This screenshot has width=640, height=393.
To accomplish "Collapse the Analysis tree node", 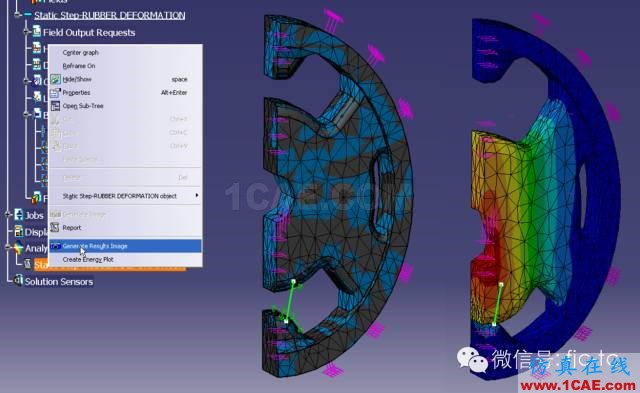I will pyautogui.click(x=8, y=247).
